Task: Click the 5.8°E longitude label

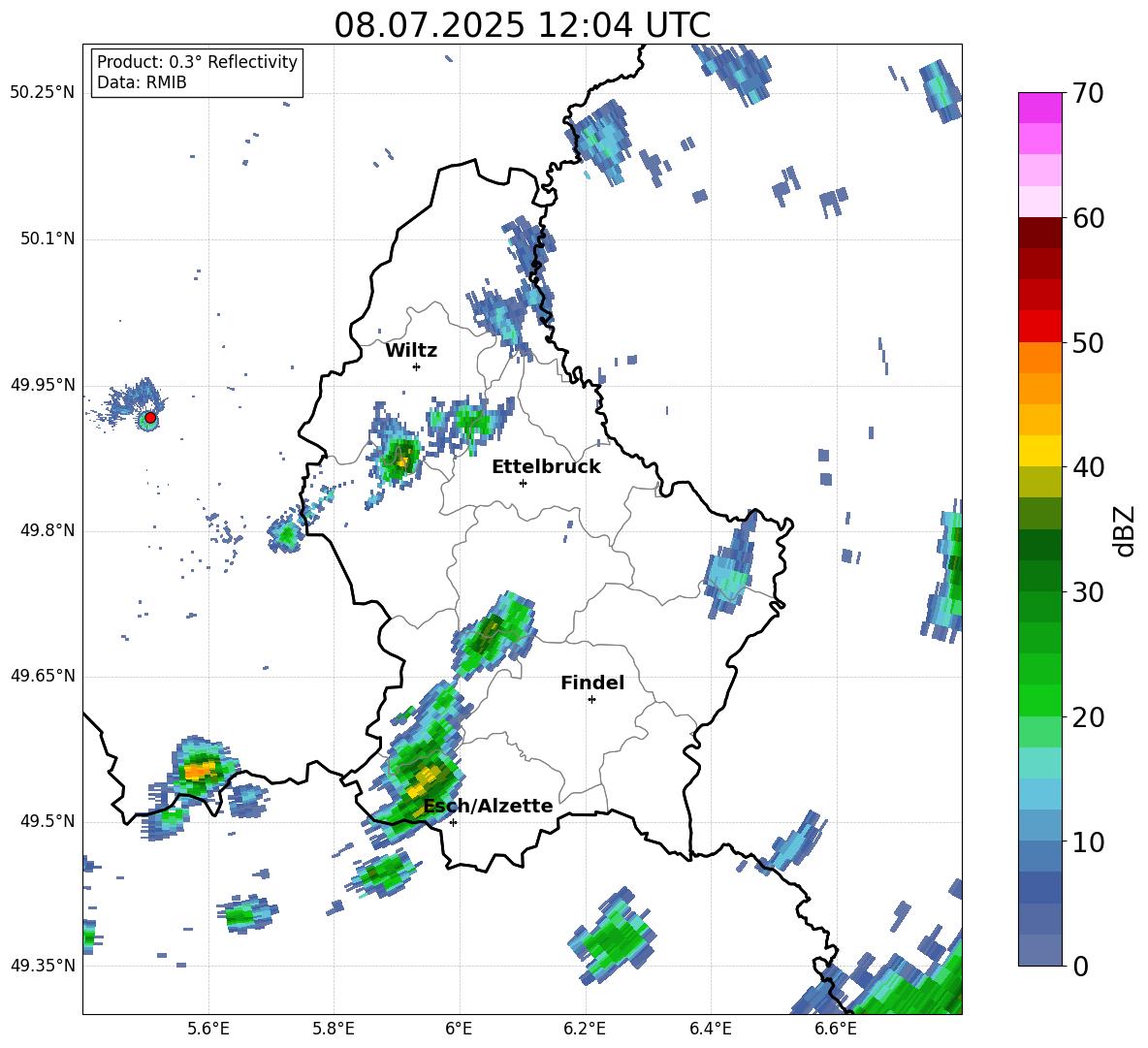Action: [x=334, y=1029]
